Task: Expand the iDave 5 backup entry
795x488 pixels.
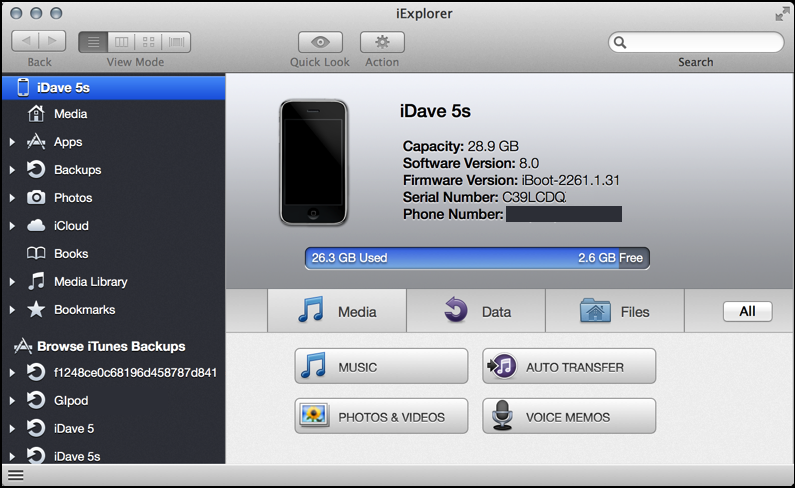Action: pos(12,429)
